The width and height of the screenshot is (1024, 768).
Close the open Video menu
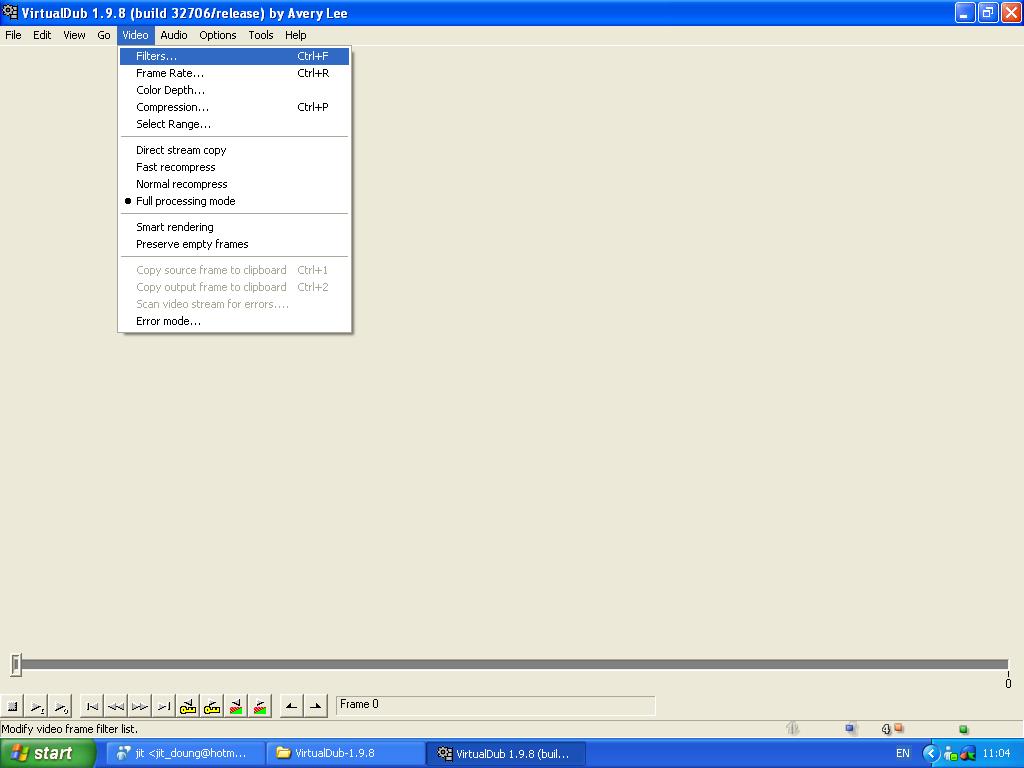(135, 35)
